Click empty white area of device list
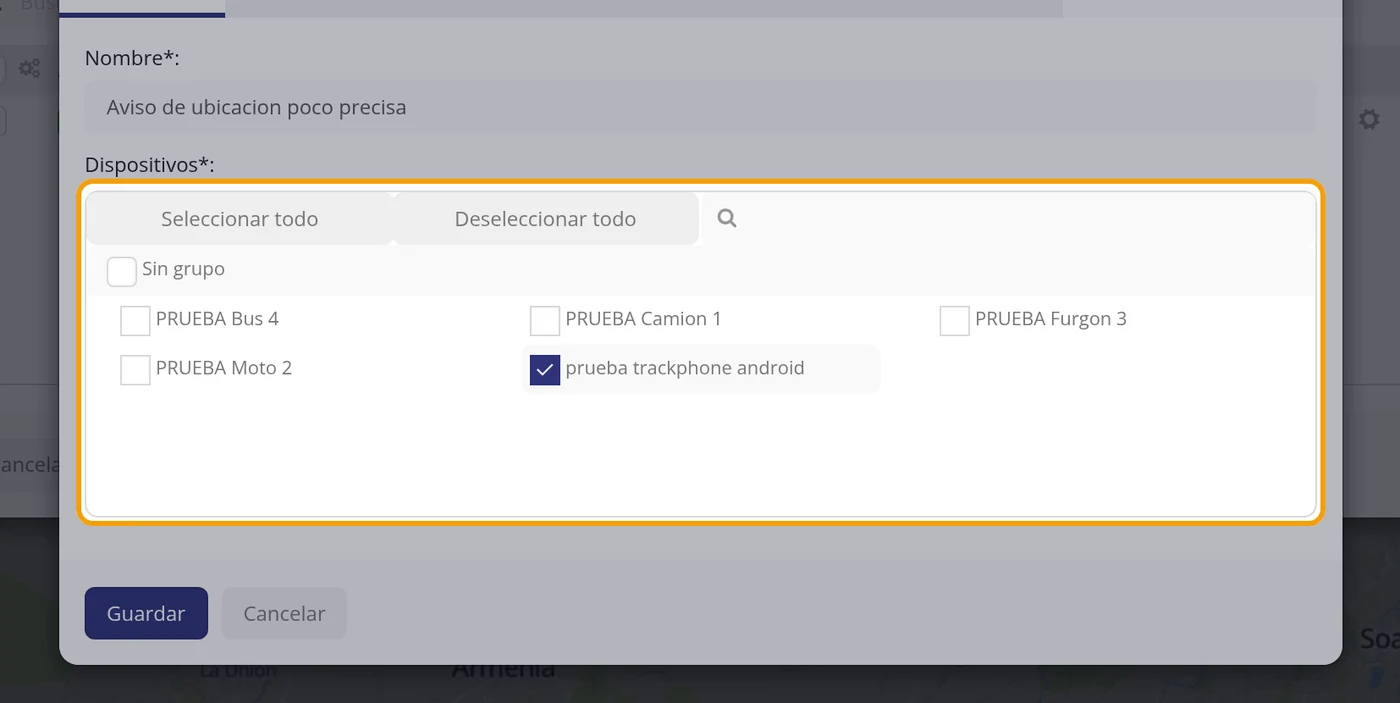This screenshot has height=703, width=1400. [x=700, y=455]
